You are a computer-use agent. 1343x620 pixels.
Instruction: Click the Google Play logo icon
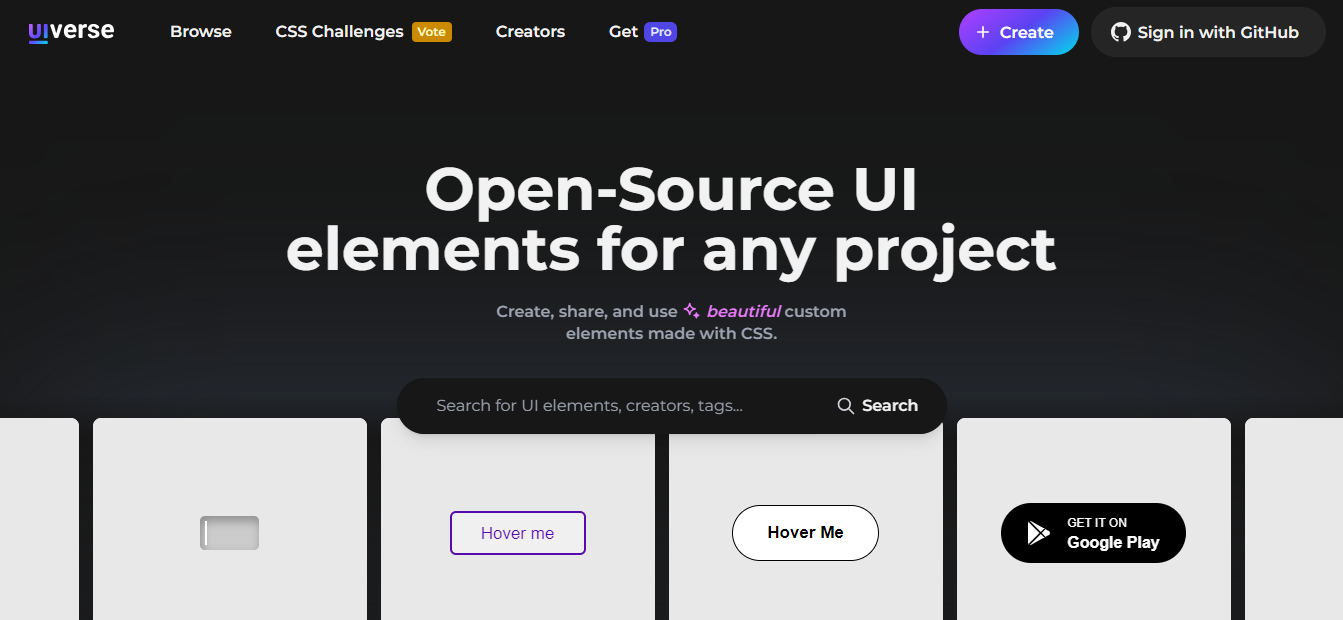1039,533
